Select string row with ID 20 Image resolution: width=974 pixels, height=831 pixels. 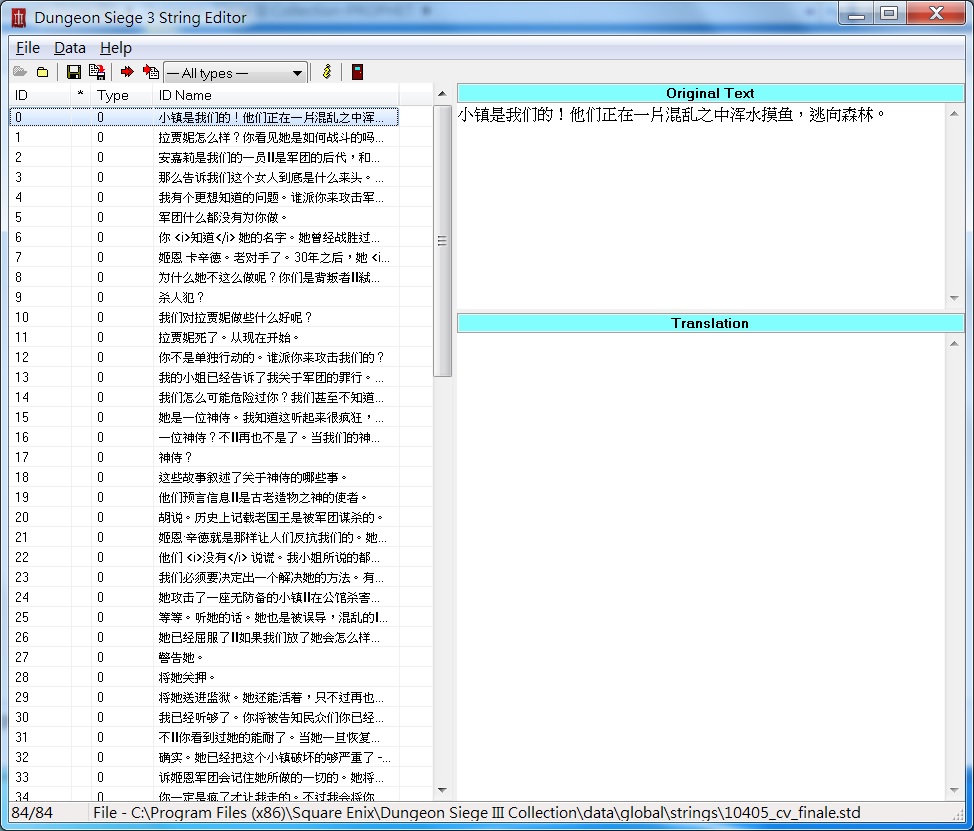(204, 517)
